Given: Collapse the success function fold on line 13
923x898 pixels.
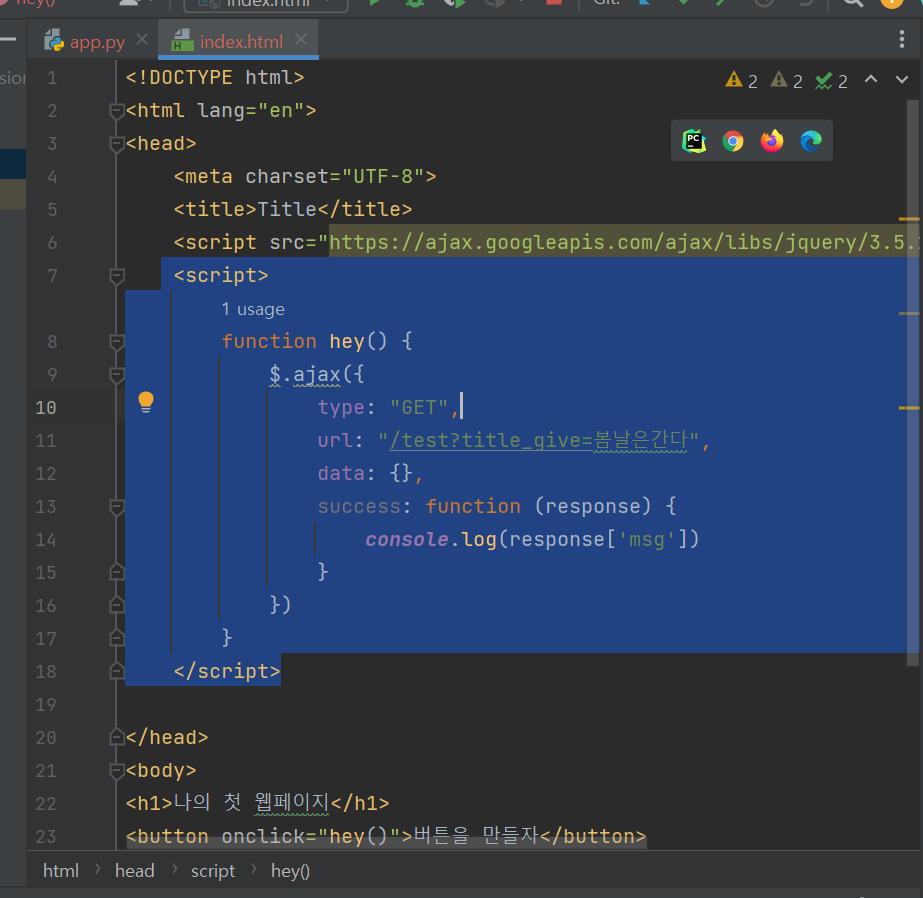Looking at the screenshot, I should point(117,506).
